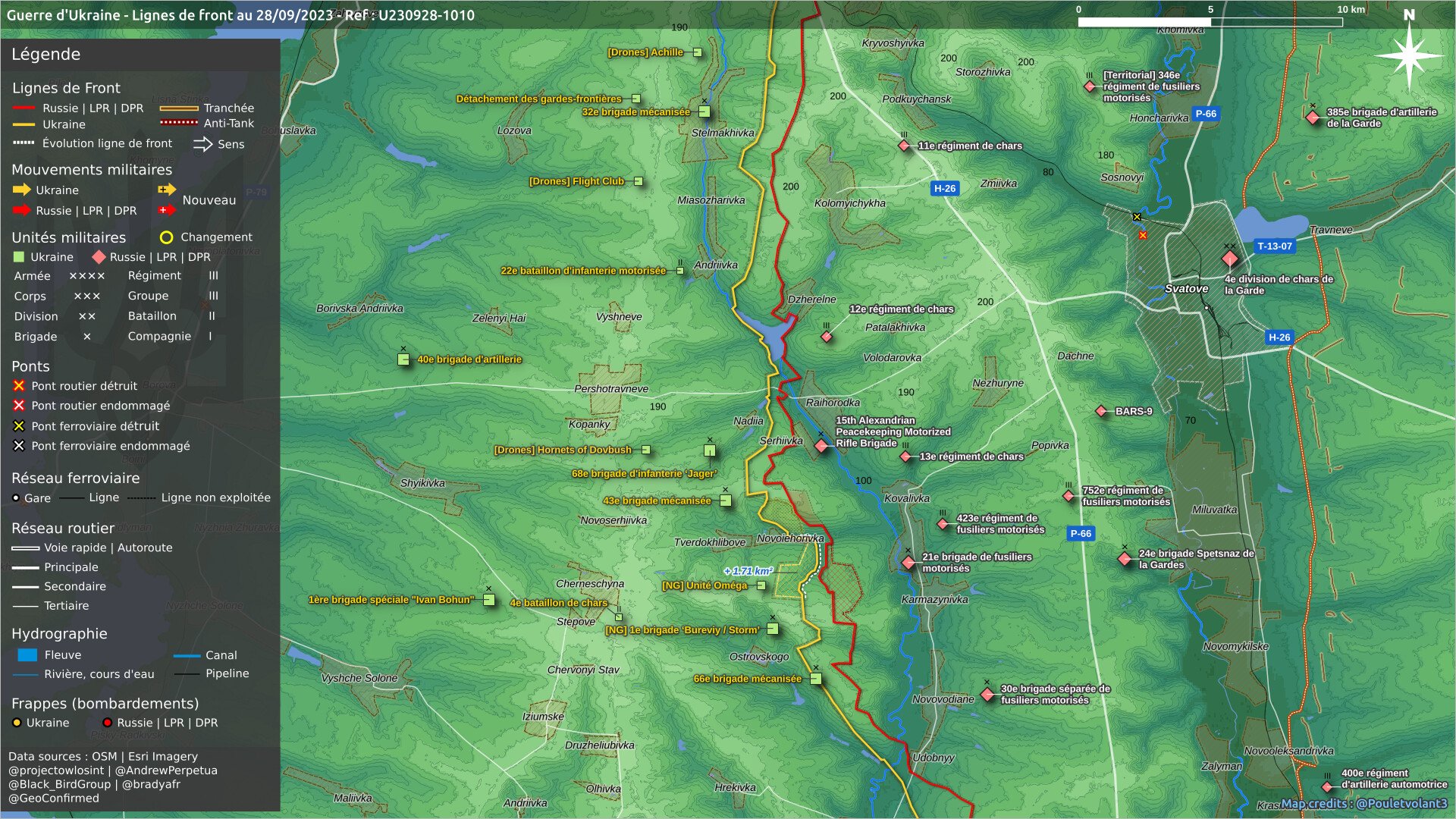Click the 400e régiment d'artillerie automotrice diamond
This screenshot has height=819, width=1456.
click(x=1327, y=786)
